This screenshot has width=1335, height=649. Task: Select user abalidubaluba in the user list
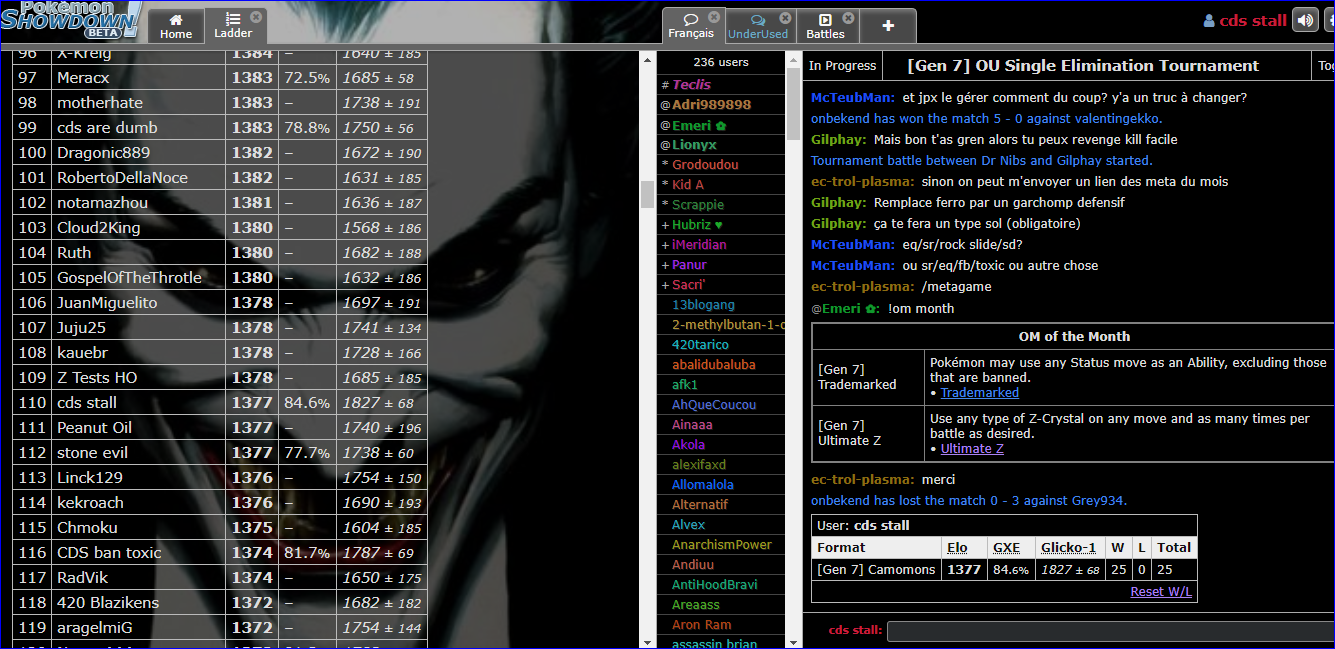720,365
